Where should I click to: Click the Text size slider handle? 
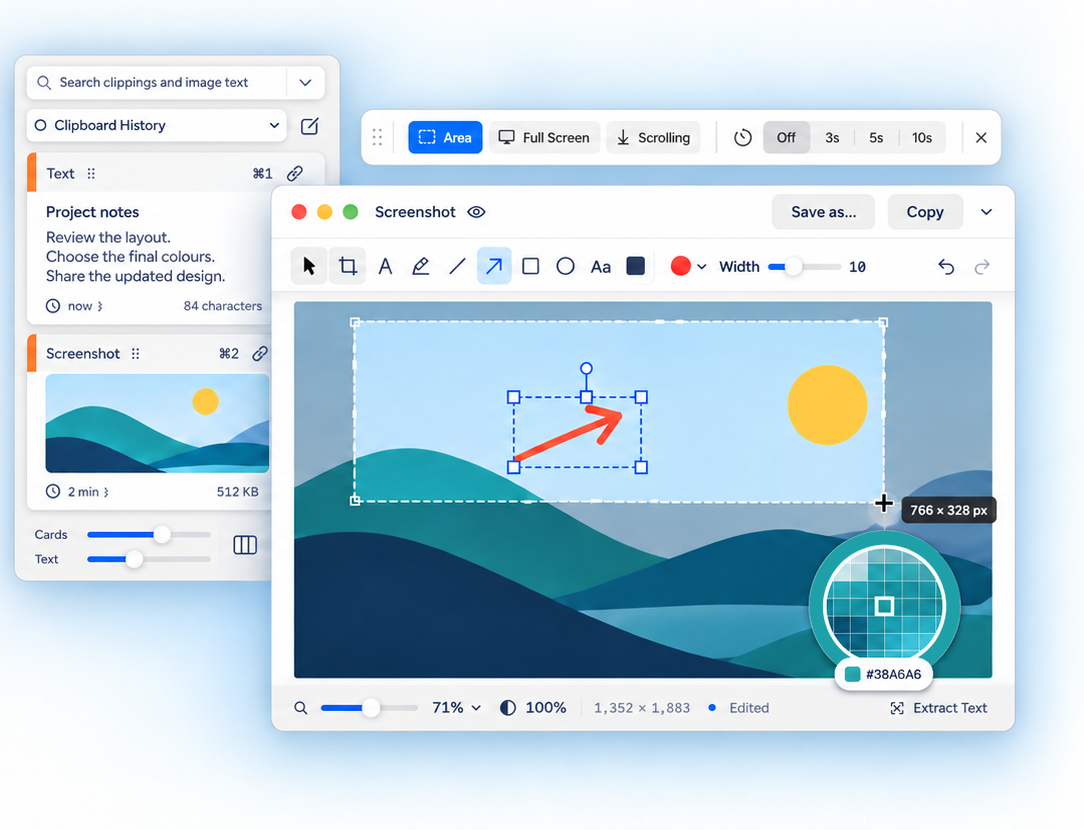(x=134, y=559)
